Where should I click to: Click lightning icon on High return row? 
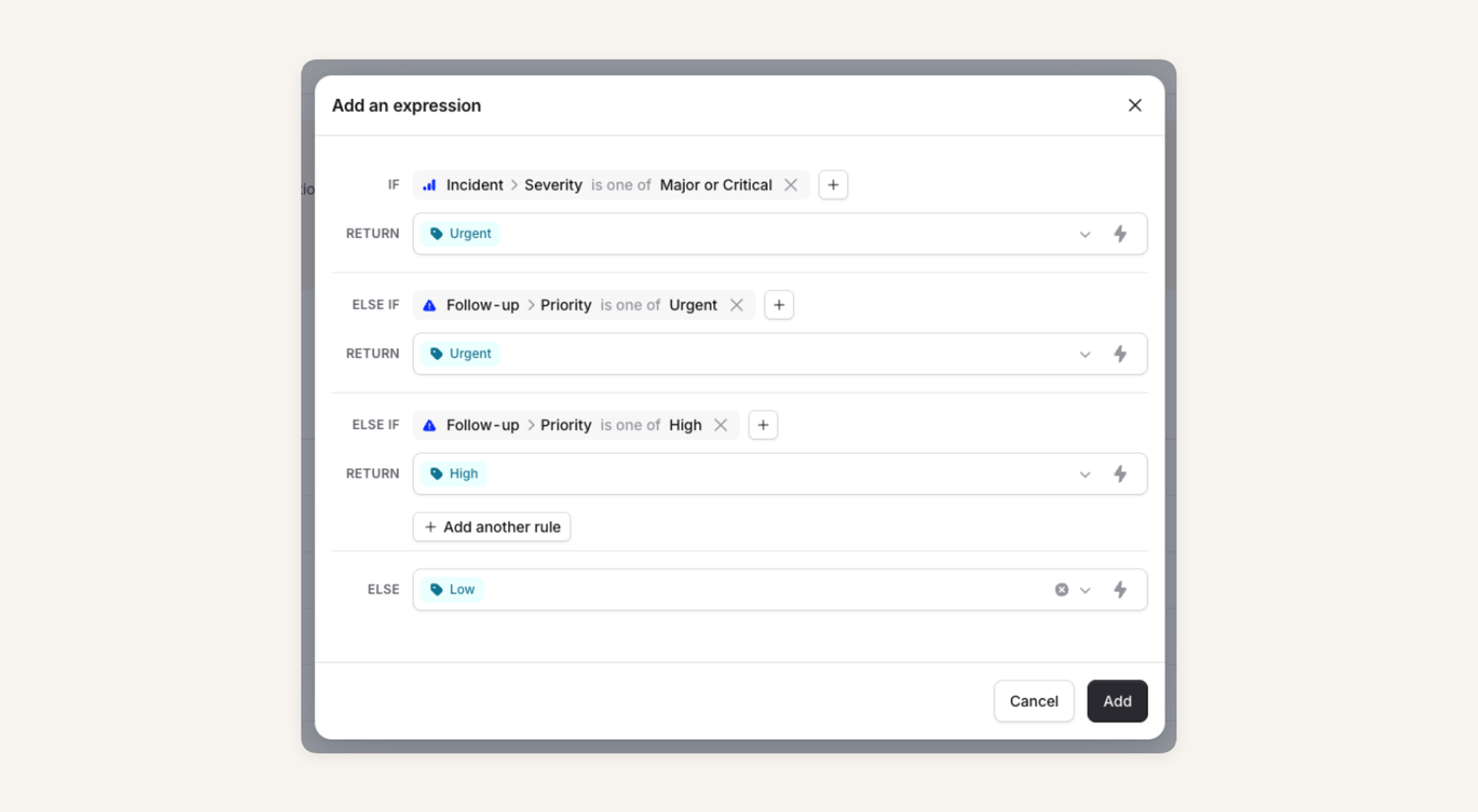coord(1120,474)
